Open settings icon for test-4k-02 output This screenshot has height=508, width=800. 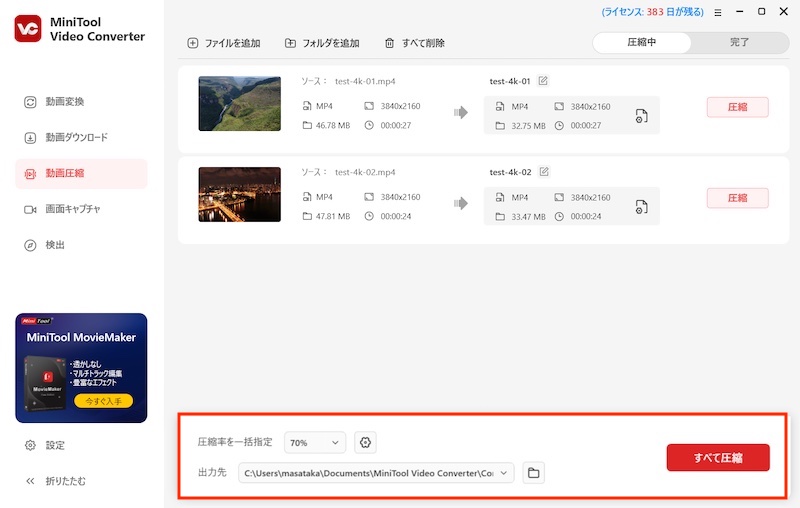pos(641,207)
